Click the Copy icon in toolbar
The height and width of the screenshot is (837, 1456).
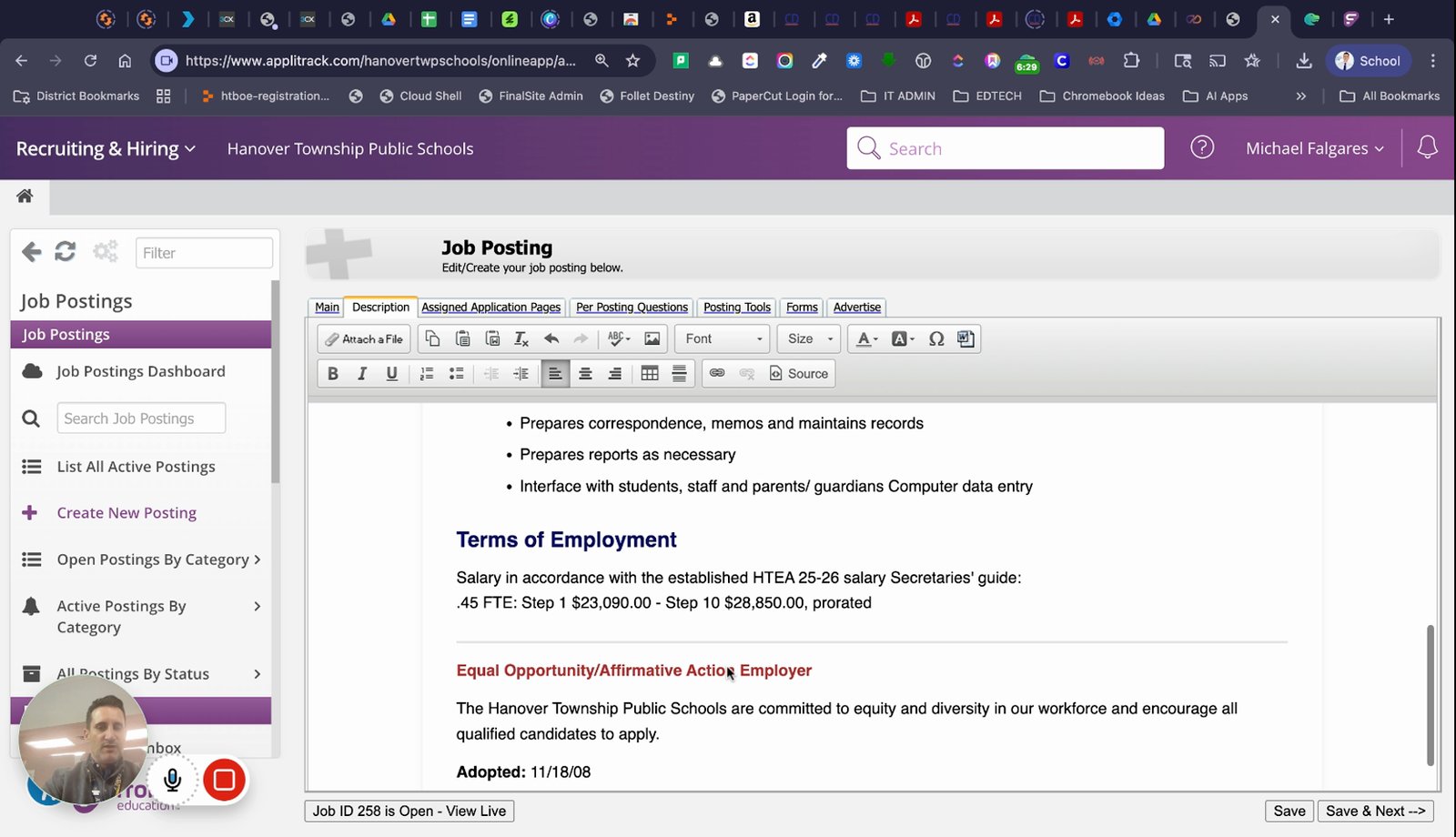(x=432, y=339)
